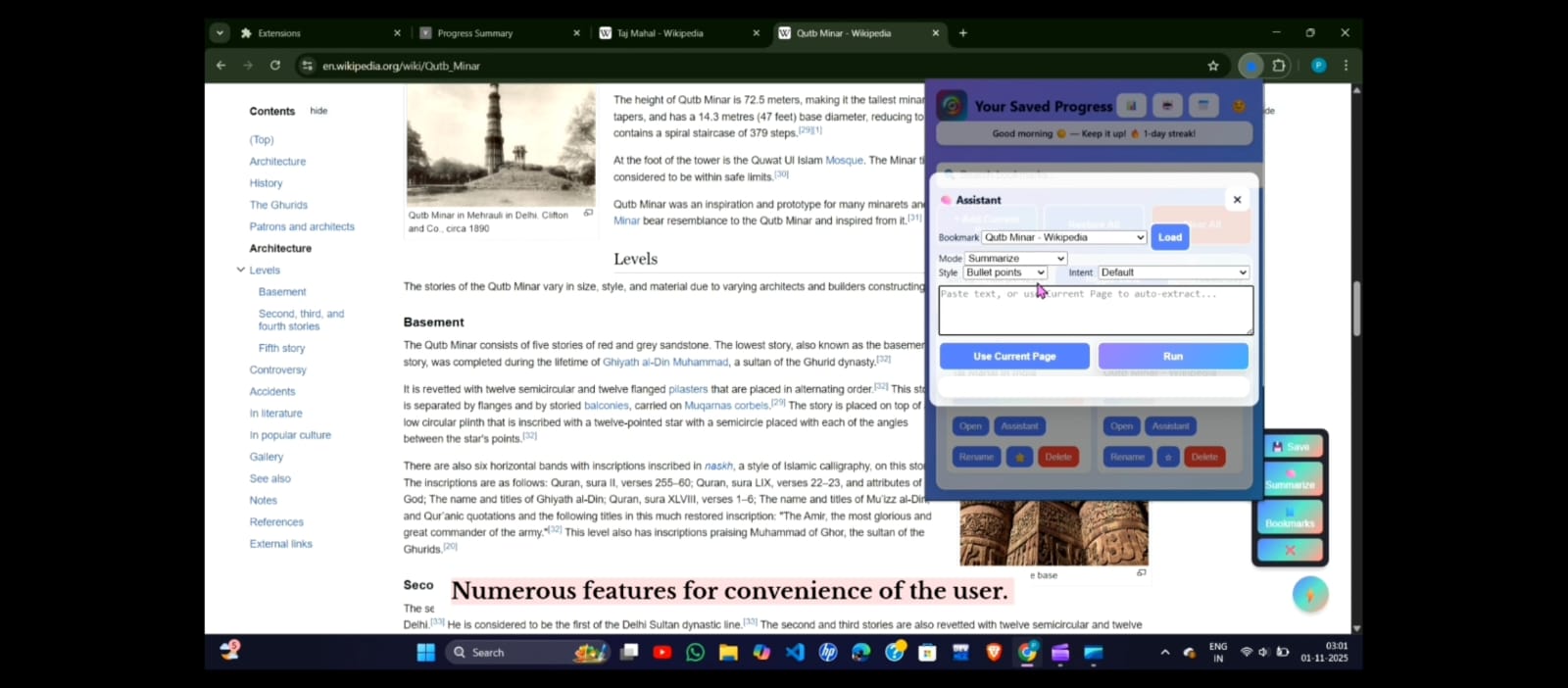Open Visual Studio Code from the taskbar
The width and height of the screenshot is (1568, 688).
[795, 653]
